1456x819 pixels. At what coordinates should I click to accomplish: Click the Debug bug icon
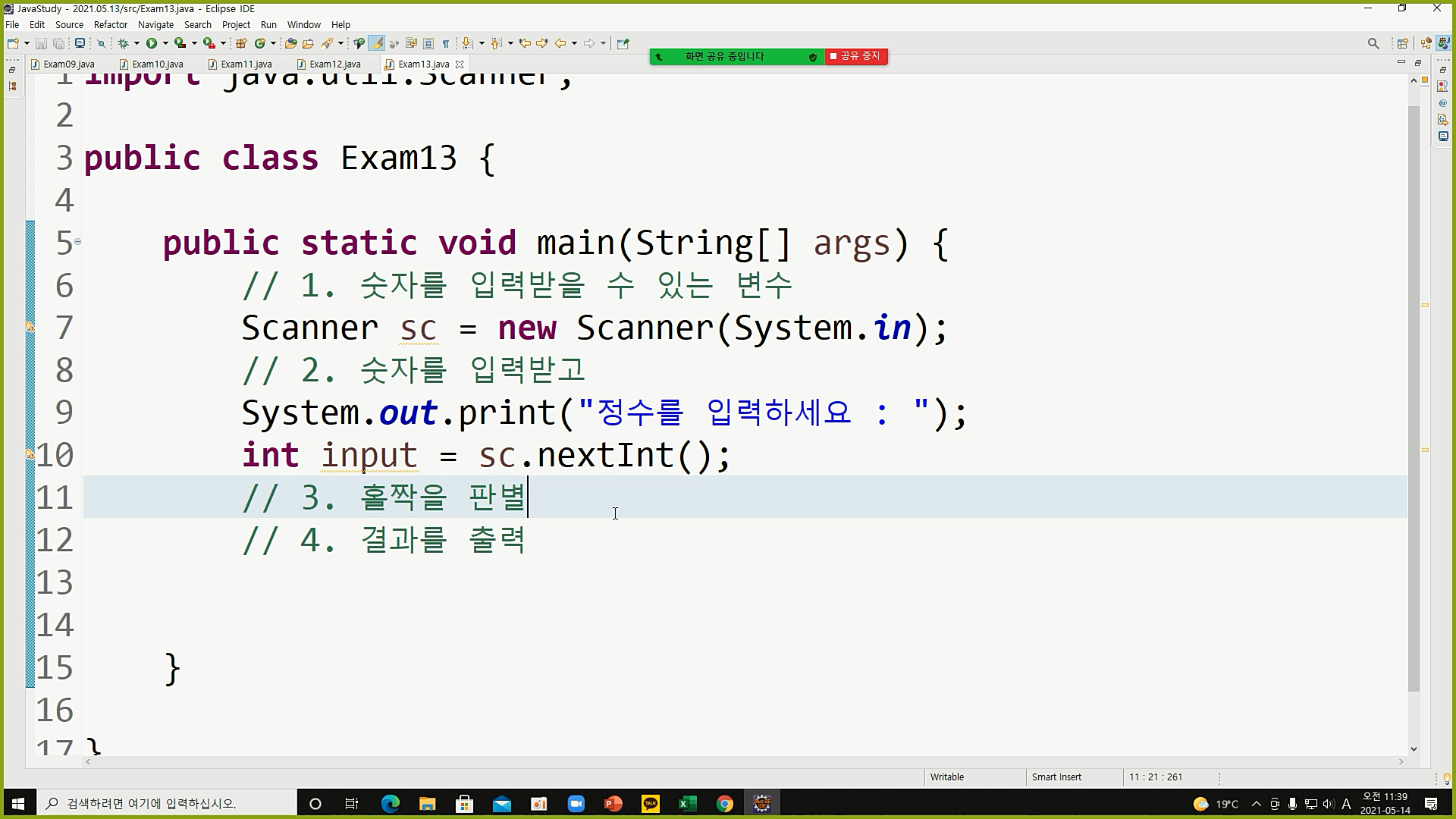pos(123,43)
